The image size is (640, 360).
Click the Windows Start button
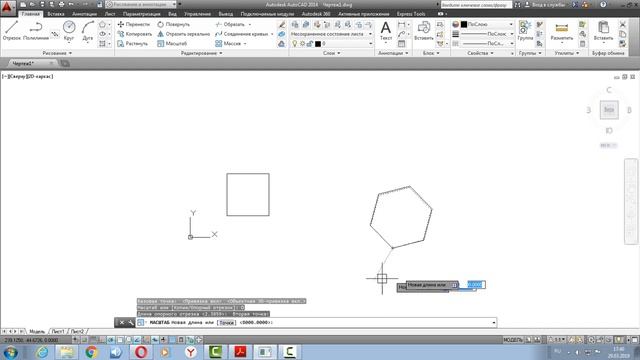coord(10,352)
